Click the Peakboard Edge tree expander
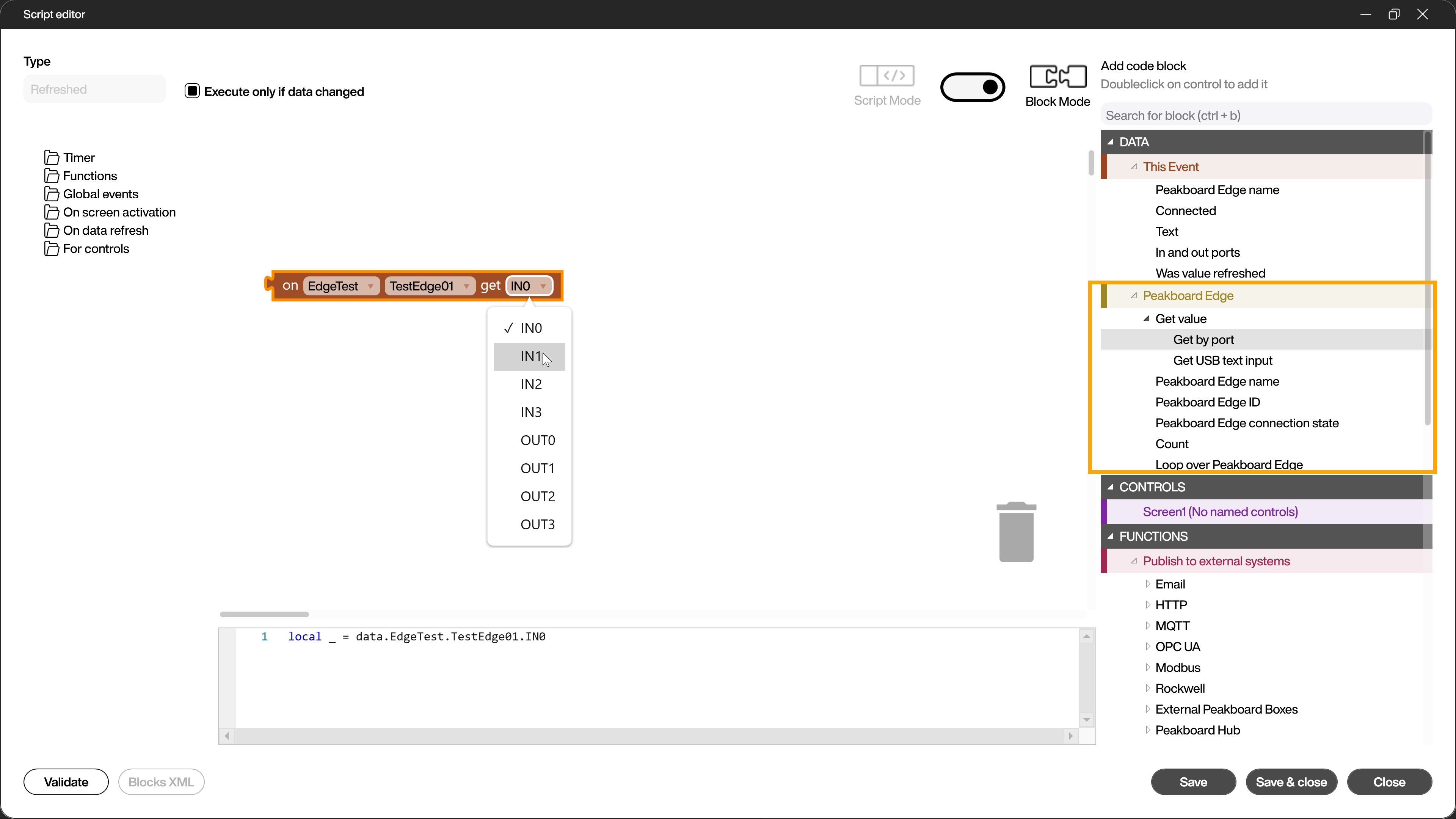The width and height of the screenshot is (1456, 819). tap(1135, 295)
